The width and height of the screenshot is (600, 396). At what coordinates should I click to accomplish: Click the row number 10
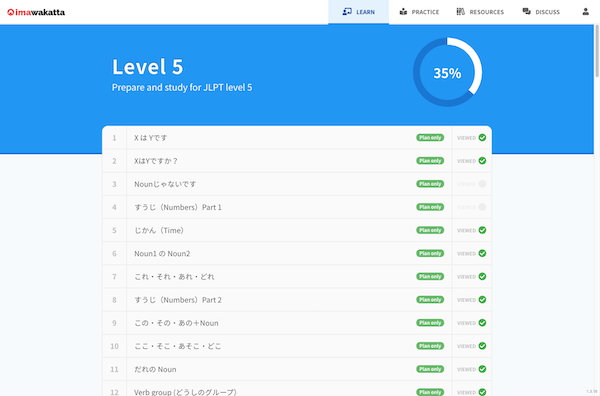click(114, 346)
